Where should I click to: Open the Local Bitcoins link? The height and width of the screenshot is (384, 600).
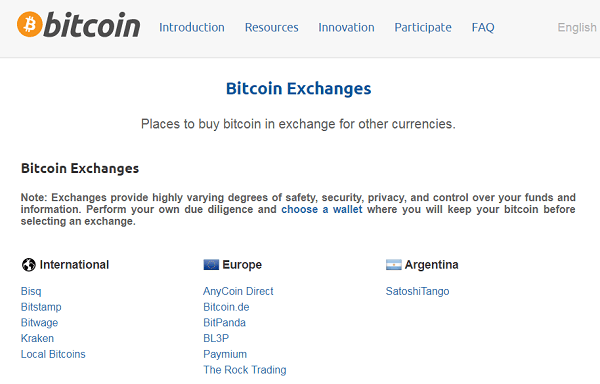coord(53,354)
